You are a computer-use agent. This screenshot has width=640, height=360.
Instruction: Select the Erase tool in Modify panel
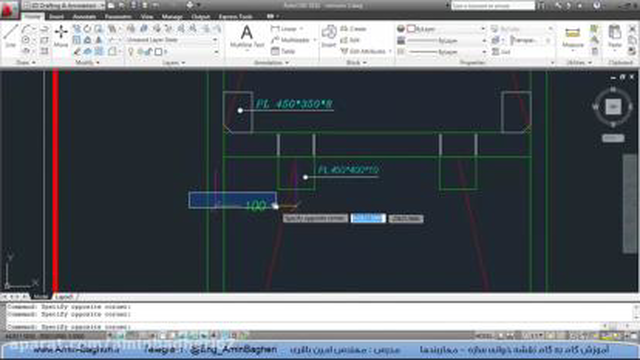click(x=77, y=52)
